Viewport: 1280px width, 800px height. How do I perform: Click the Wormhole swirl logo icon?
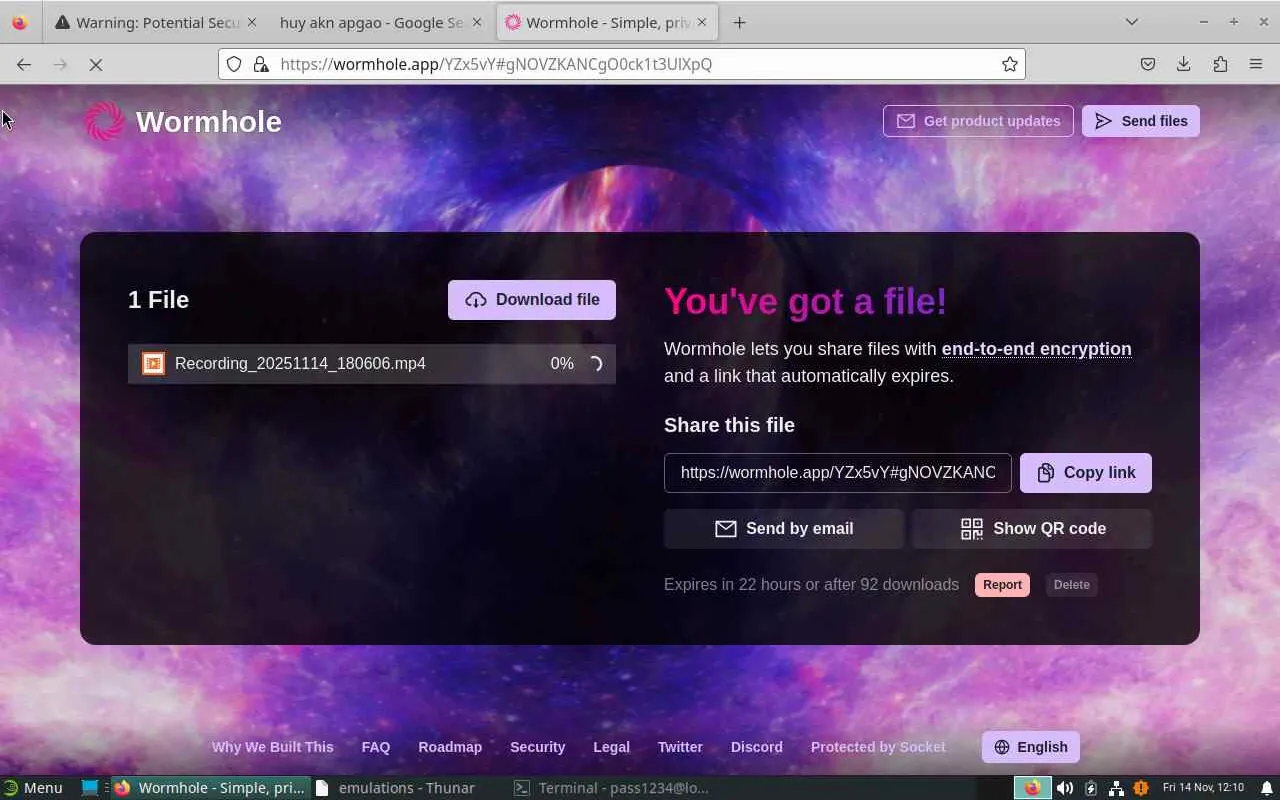coord(105,121)
